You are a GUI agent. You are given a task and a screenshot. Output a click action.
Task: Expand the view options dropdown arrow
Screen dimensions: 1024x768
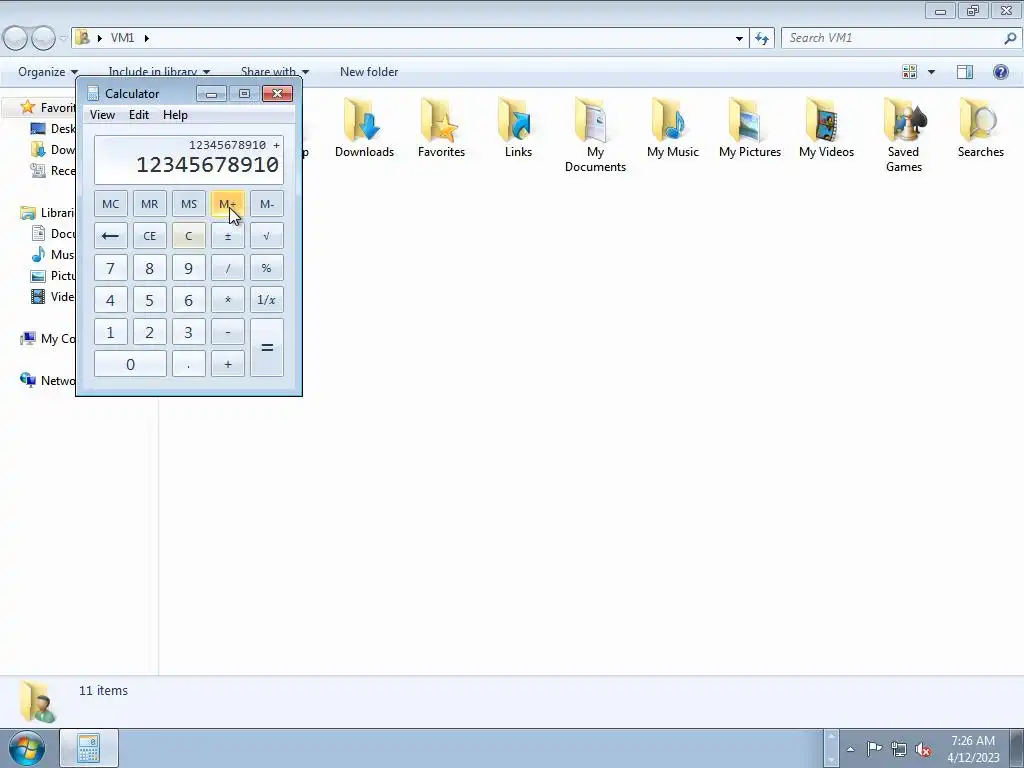pos(931,72)
